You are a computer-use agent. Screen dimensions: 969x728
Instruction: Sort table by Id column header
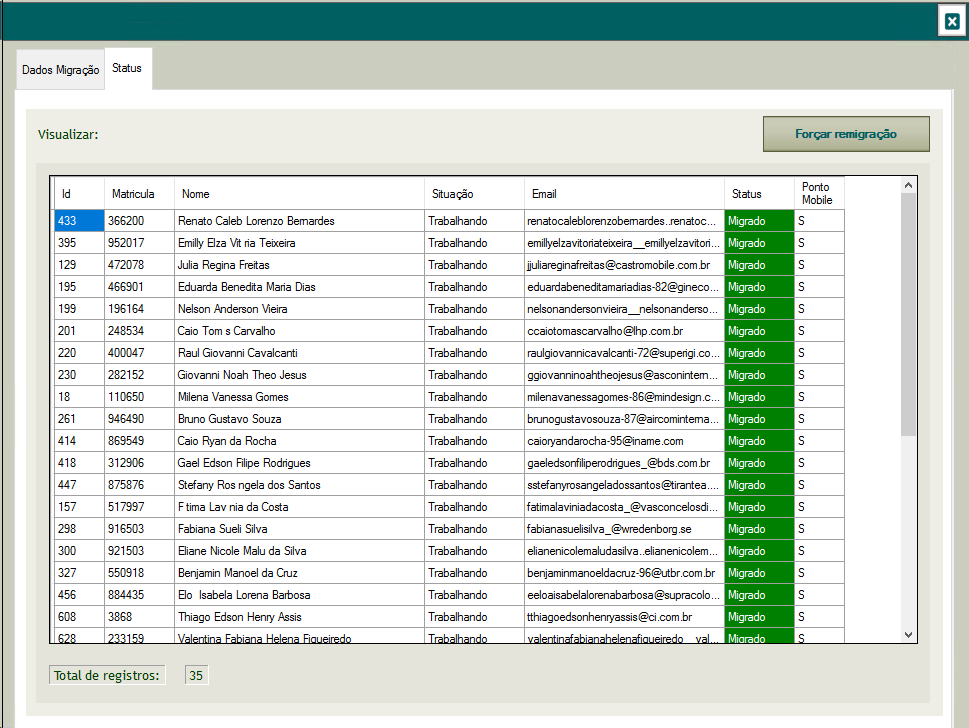click(x=79, y=193)
